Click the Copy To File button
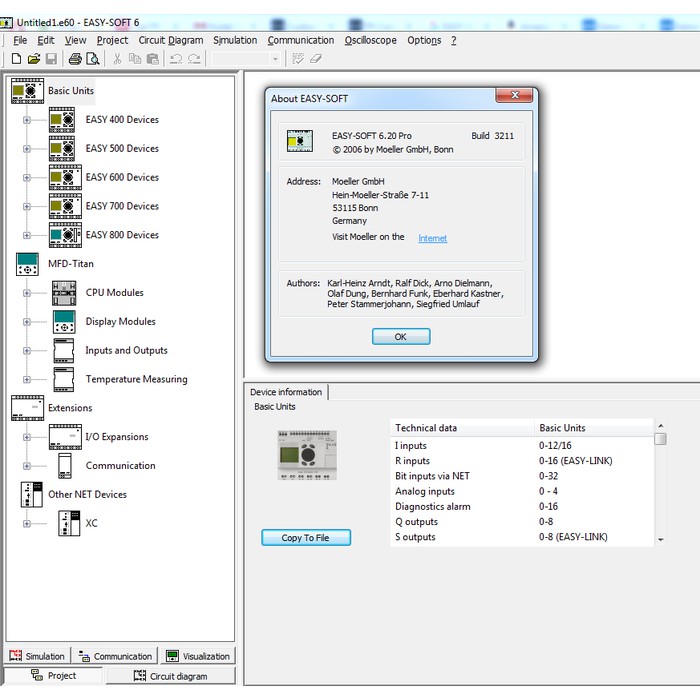 [306, 538]
